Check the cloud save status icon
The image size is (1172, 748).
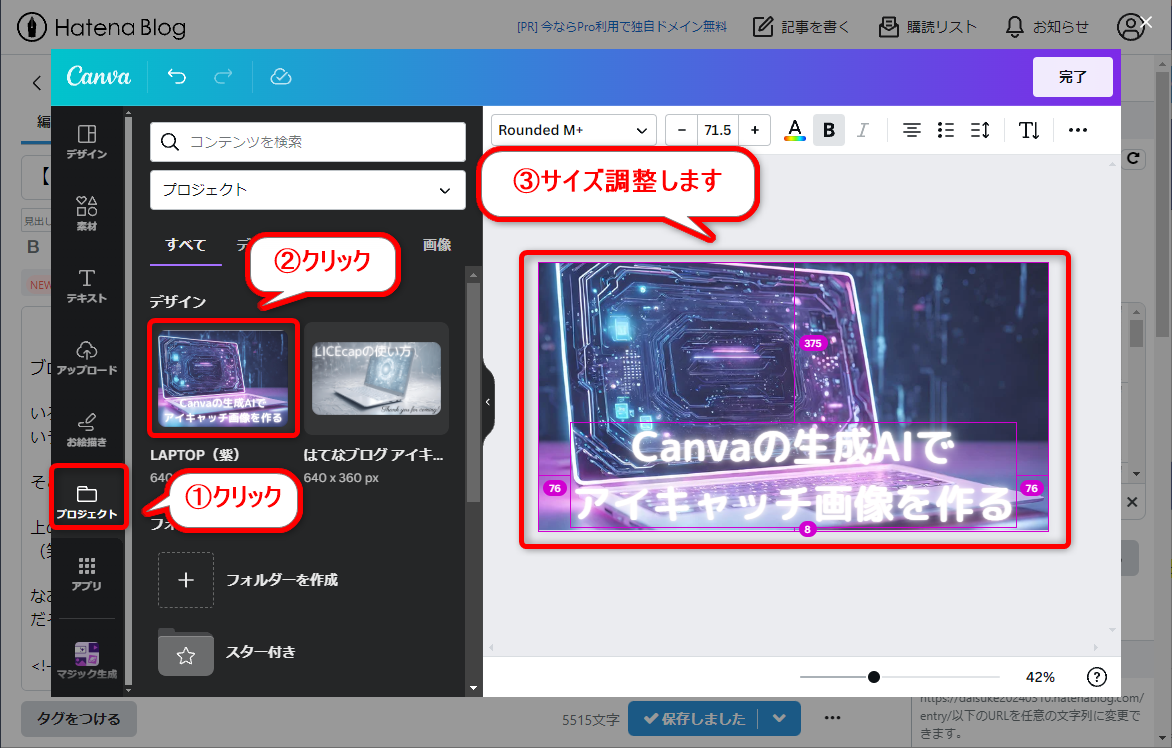click(x=280, y=76)
